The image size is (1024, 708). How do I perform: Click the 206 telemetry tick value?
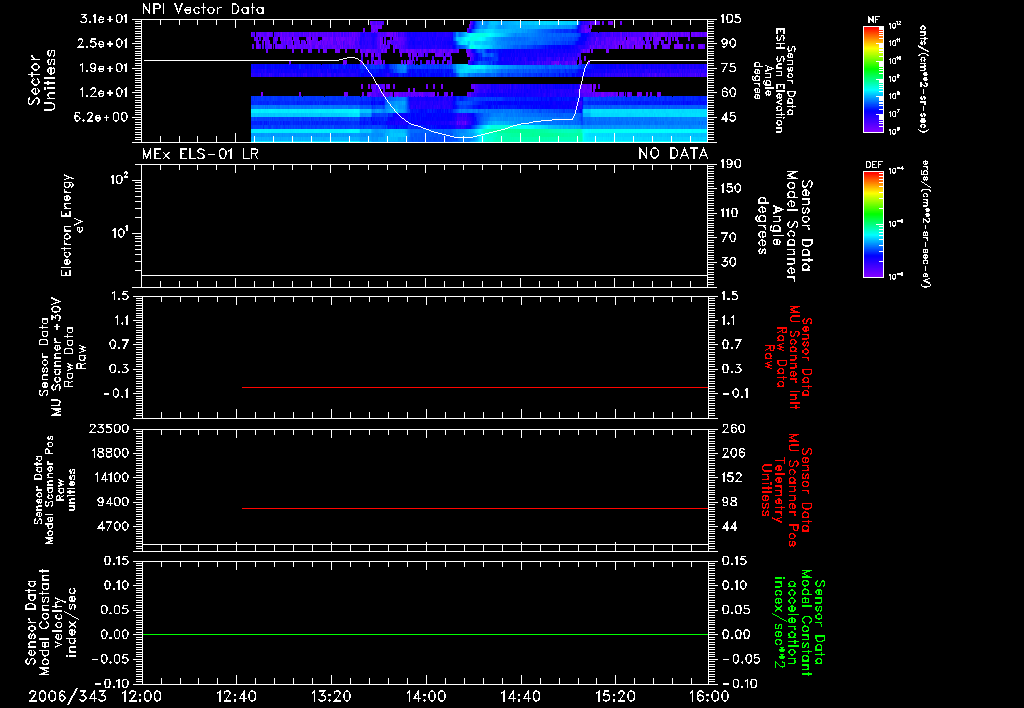(732, 453)
